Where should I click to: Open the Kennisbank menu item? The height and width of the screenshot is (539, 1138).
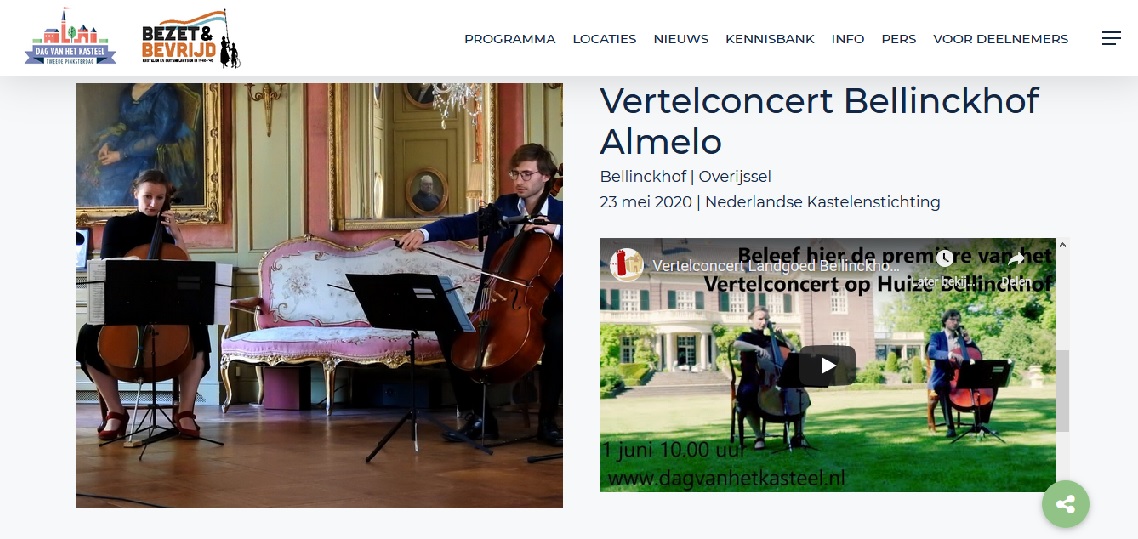click(x=769, y=39)
